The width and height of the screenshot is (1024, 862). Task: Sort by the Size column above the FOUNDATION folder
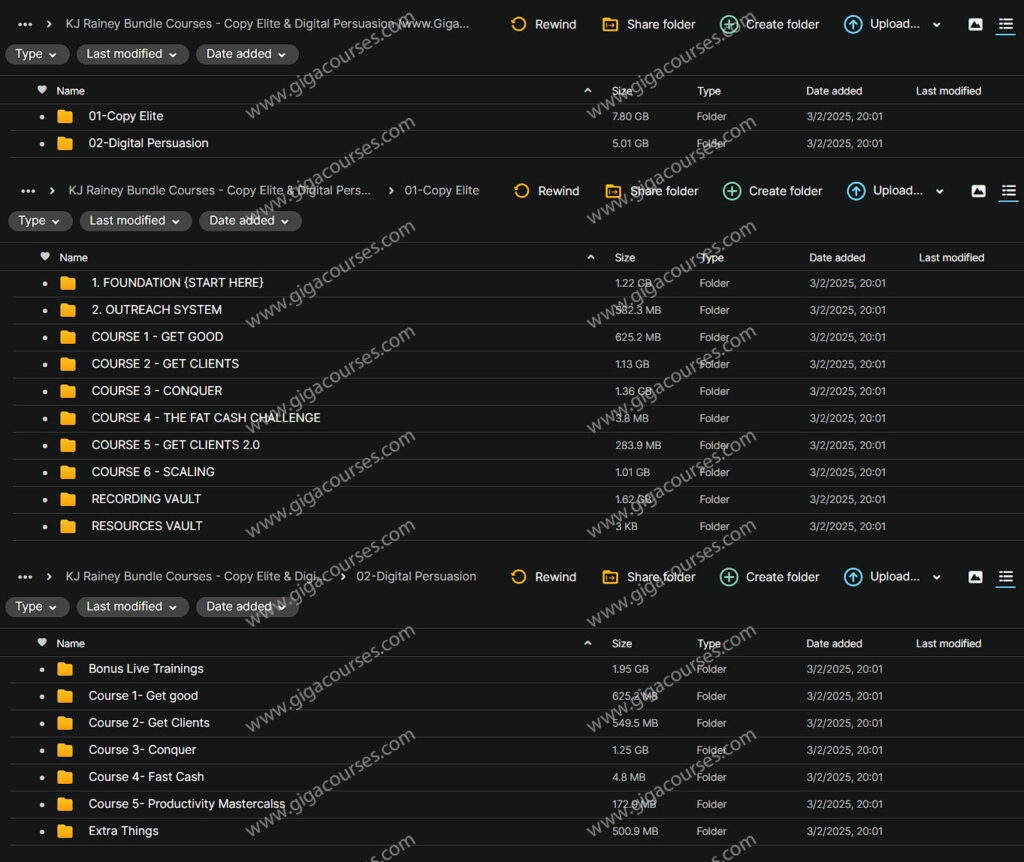tap(624, 258)
